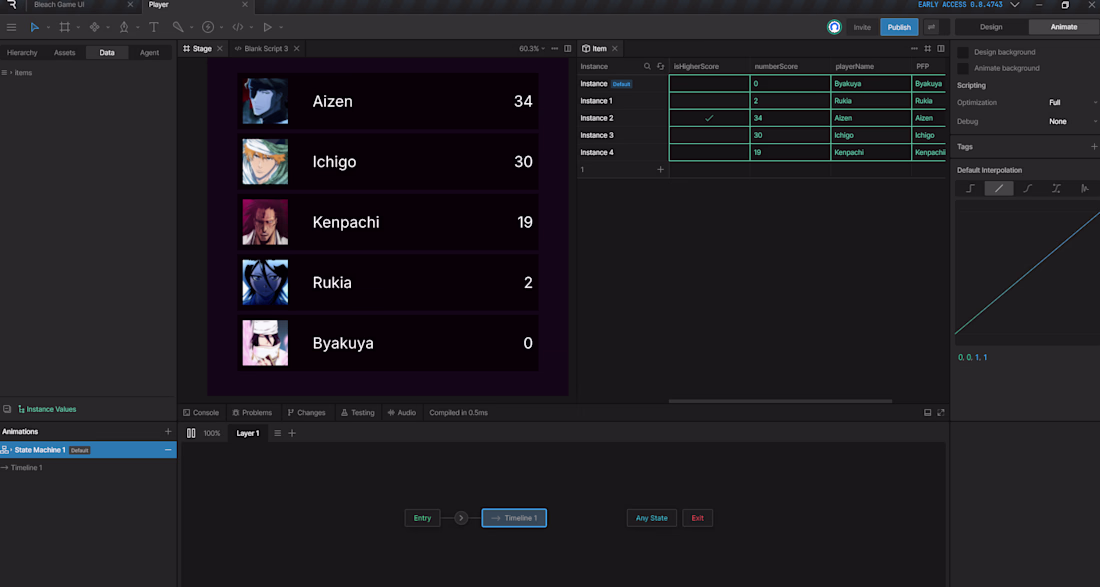Open the hamburger main menu
1100x587 pixels.
[x=11, y=27]
